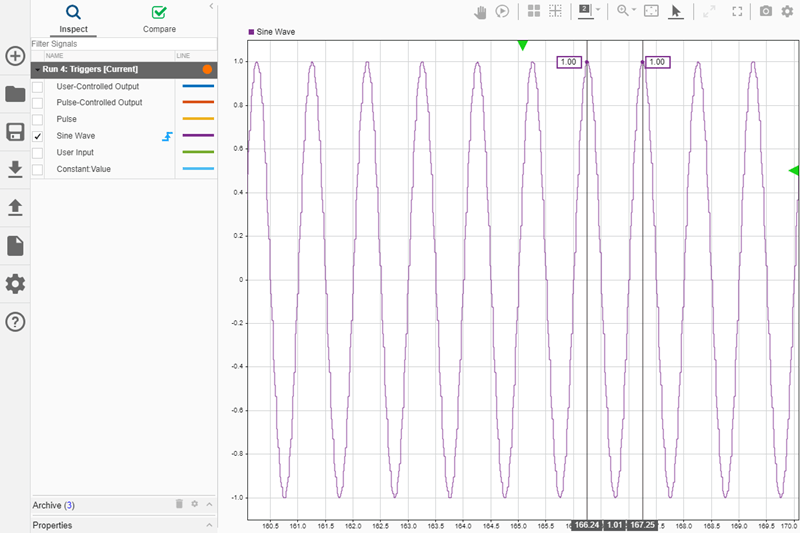Image resolution: width=800 pixels, height=533 pixels.
Task: Open Preferences gear in the left sidebar
Action: [15, 284]
